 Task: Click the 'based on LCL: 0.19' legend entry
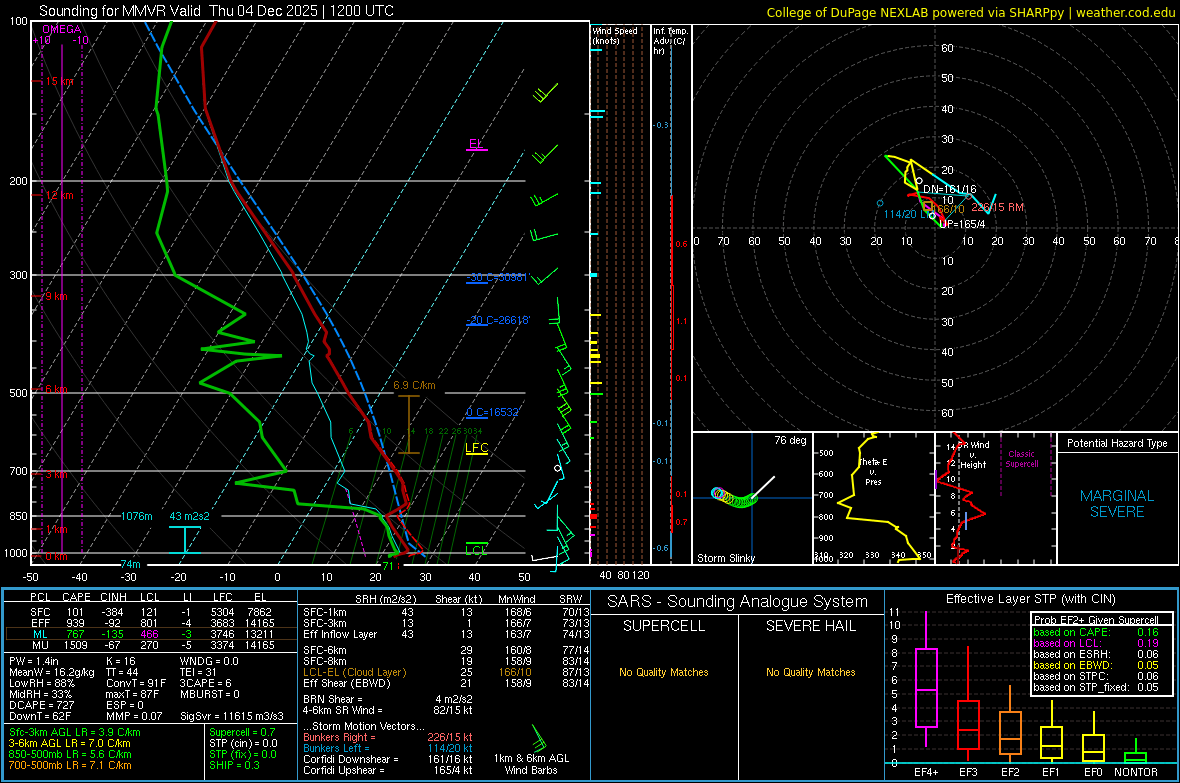pos(1096,643)
